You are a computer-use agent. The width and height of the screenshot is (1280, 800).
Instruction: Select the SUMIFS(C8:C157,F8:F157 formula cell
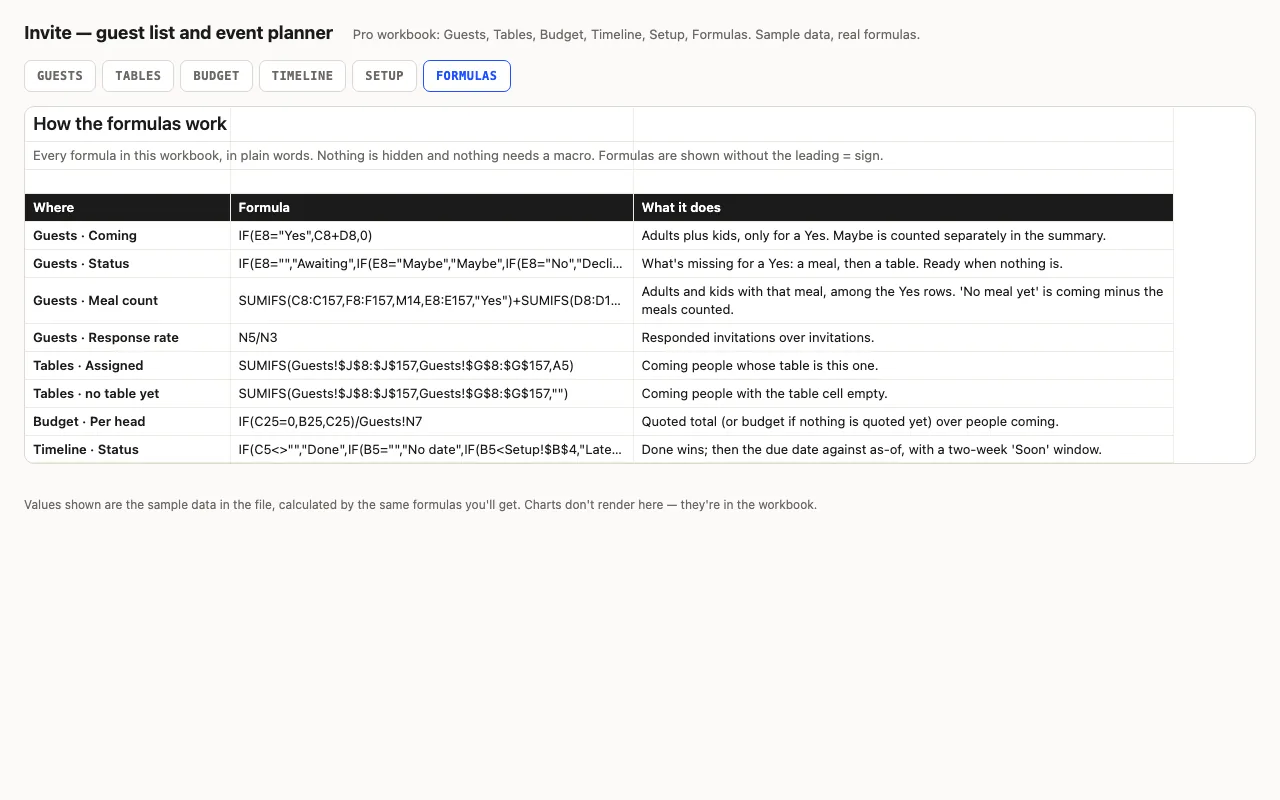coord(432,301)
